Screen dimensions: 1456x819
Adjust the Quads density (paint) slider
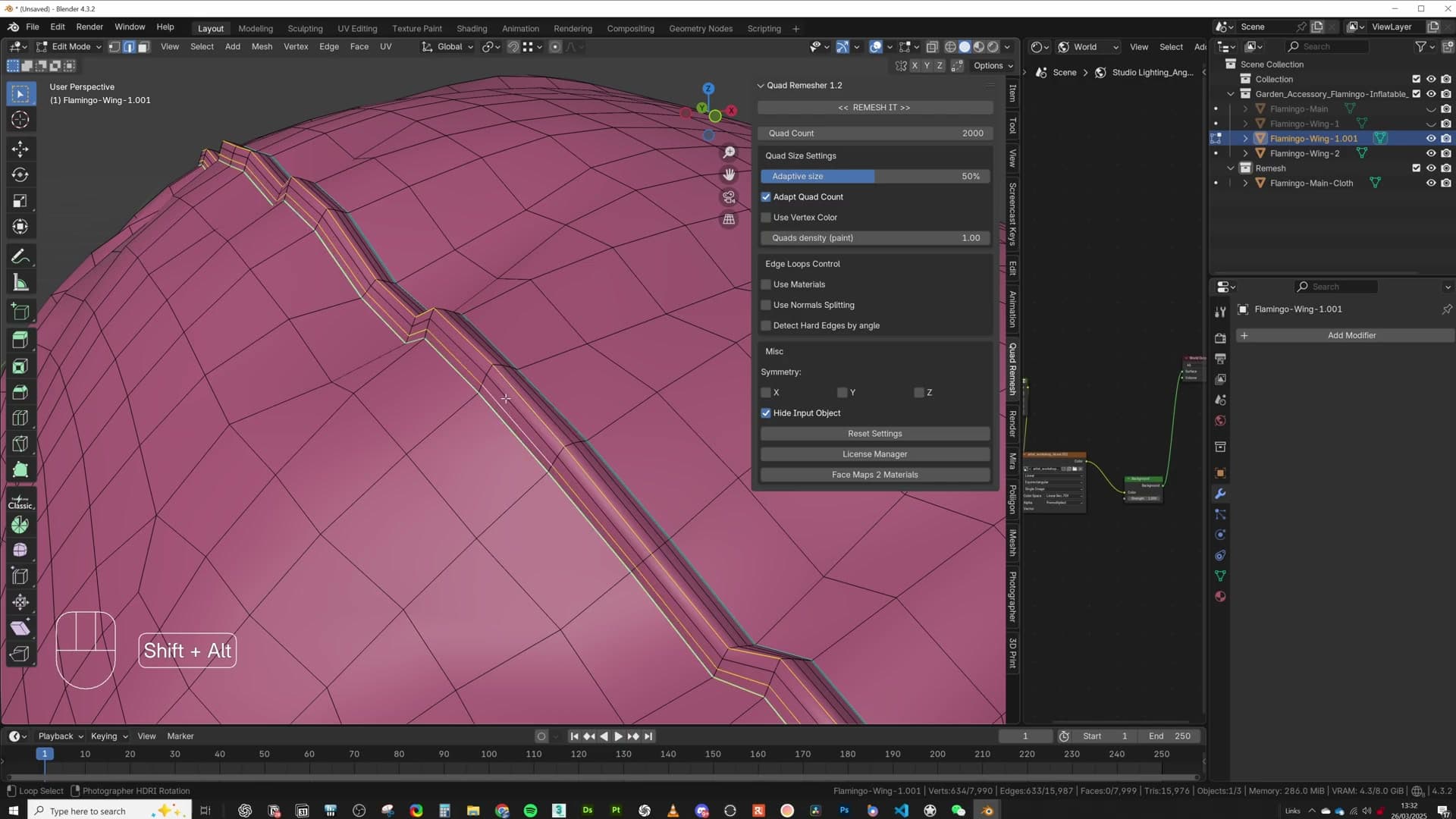875,238
